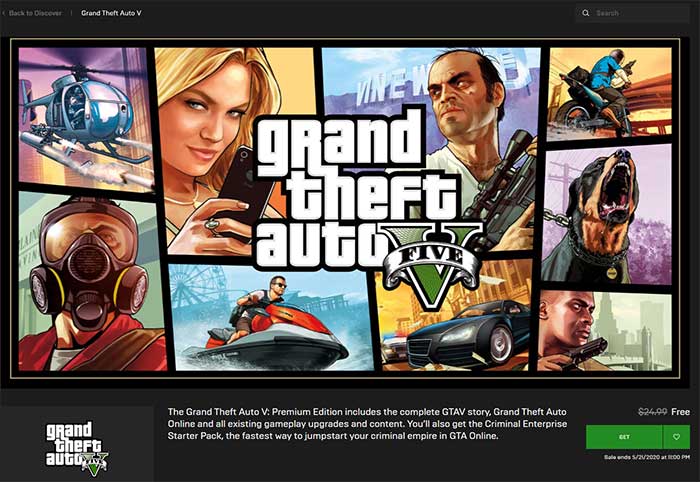Select the man aiming pistol panel
Viewport: 700px width, 482px height.
pos(605,331)
